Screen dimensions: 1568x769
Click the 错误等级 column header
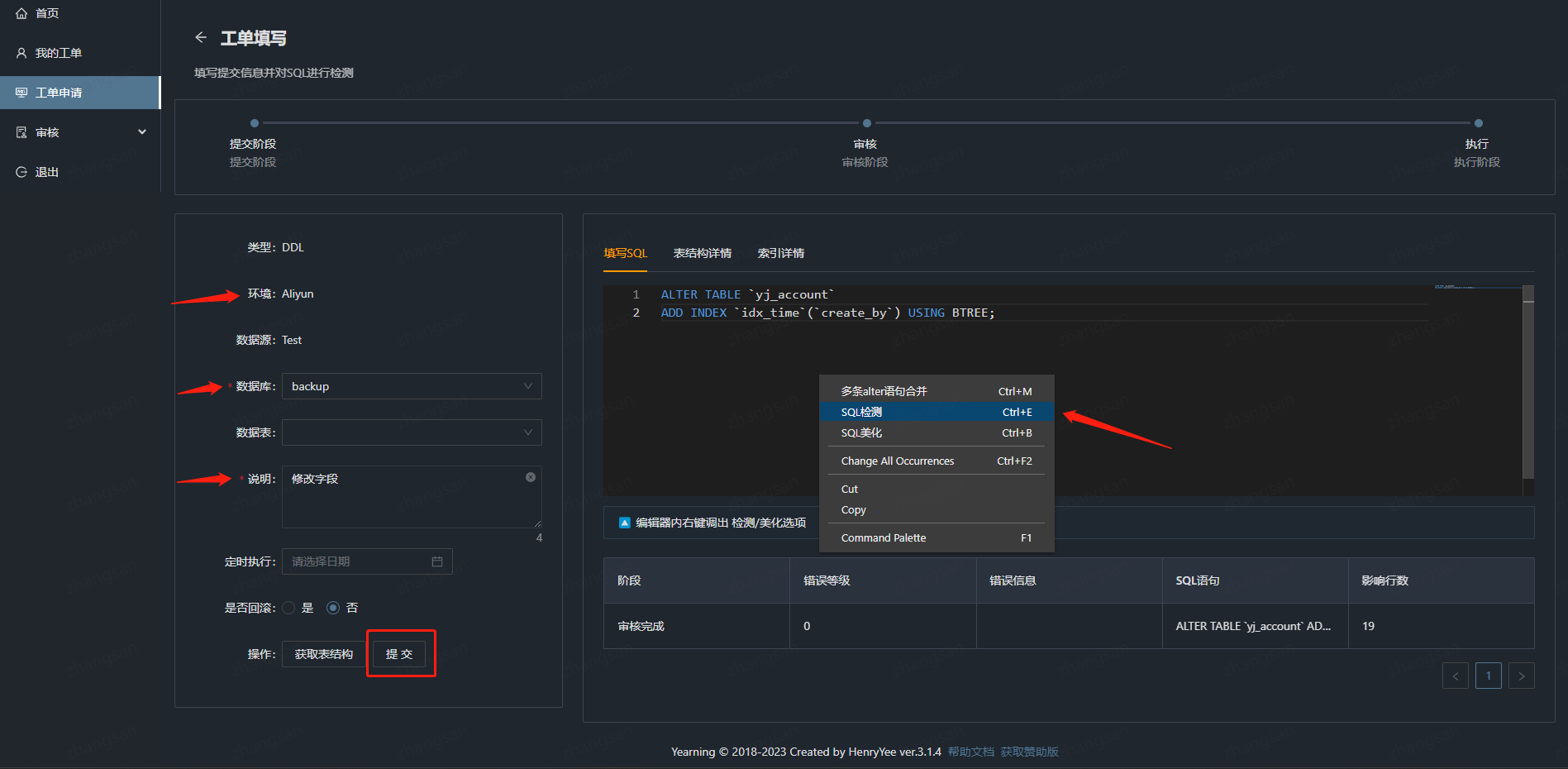[883, 580]
